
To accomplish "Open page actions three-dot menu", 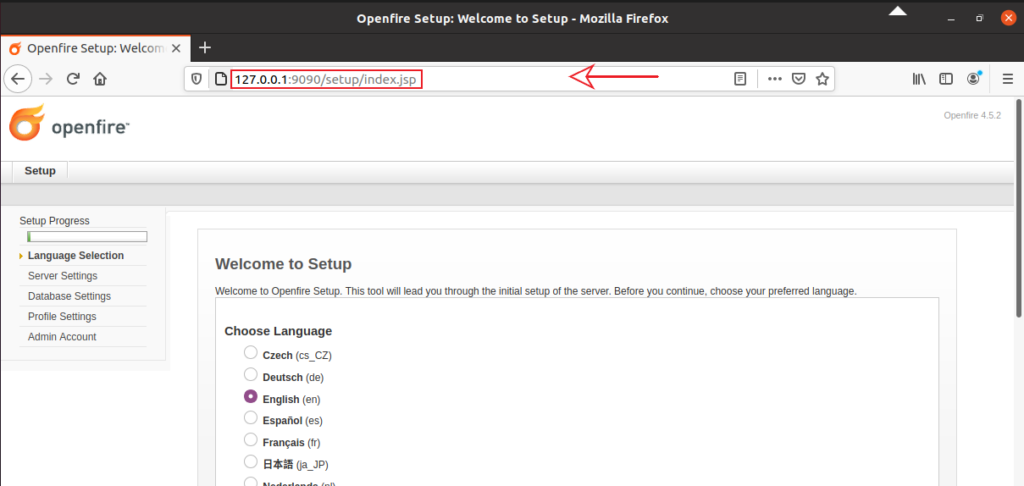I will (x=775, y=79).
